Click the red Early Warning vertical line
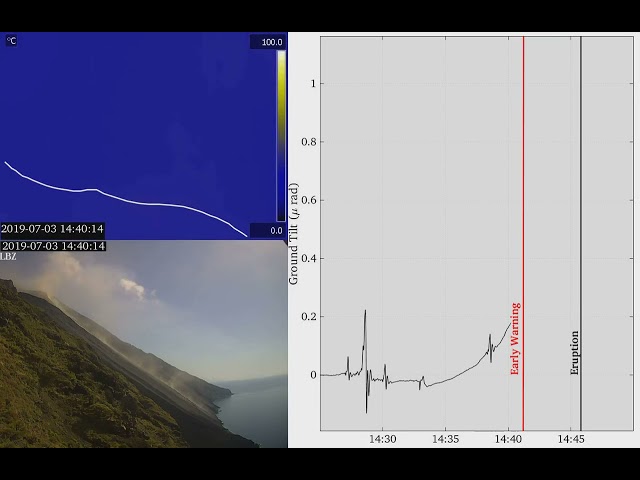 tap(523, 233)
